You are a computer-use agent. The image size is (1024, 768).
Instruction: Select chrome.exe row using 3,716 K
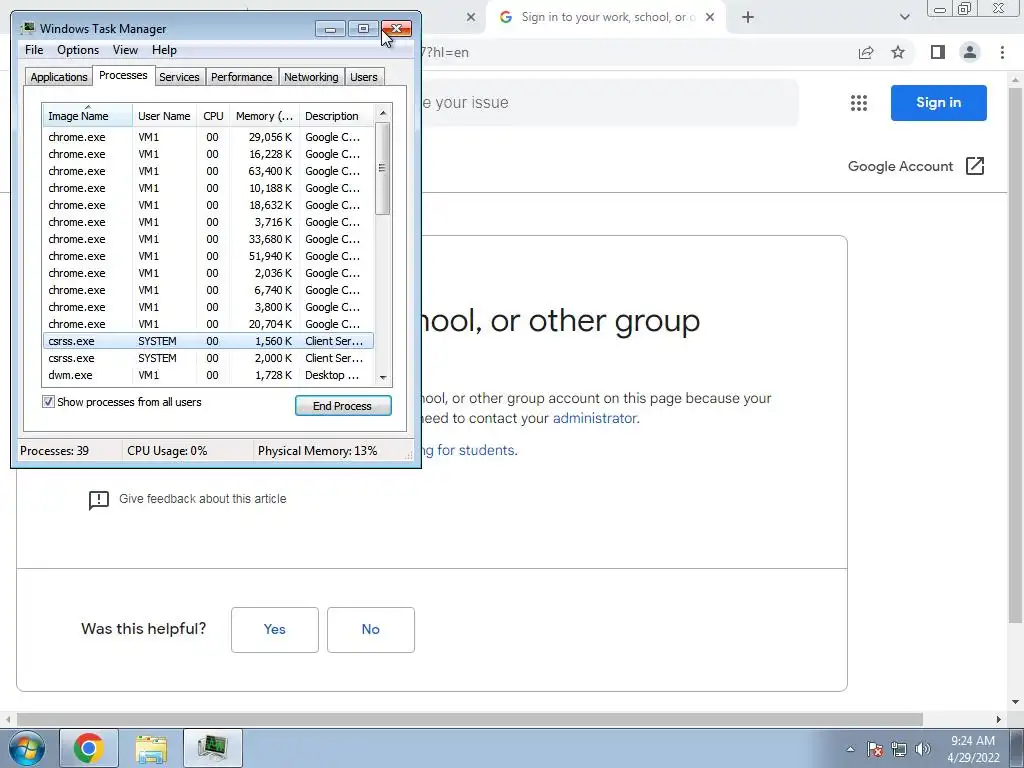pos(208,222)
